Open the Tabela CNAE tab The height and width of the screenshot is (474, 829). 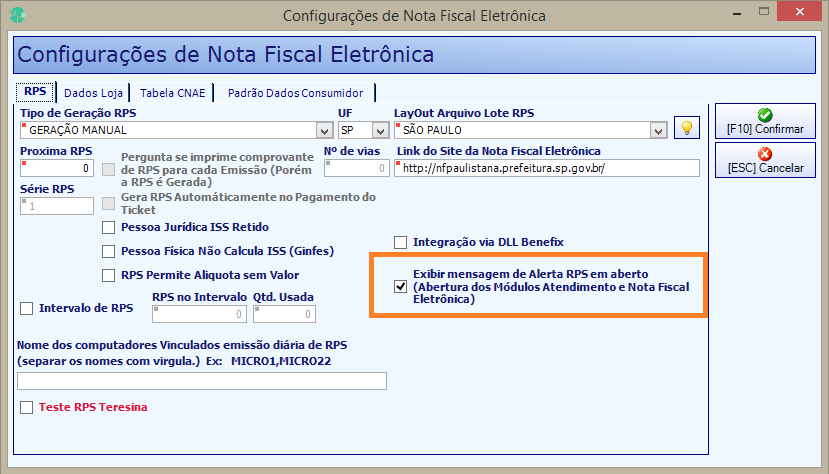point(172,93)
